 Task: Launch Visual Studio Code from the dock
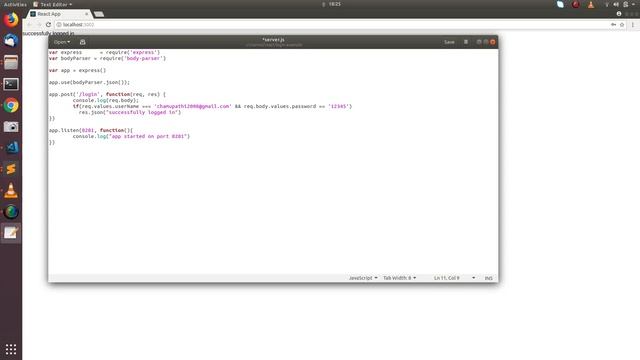point(11,147)
